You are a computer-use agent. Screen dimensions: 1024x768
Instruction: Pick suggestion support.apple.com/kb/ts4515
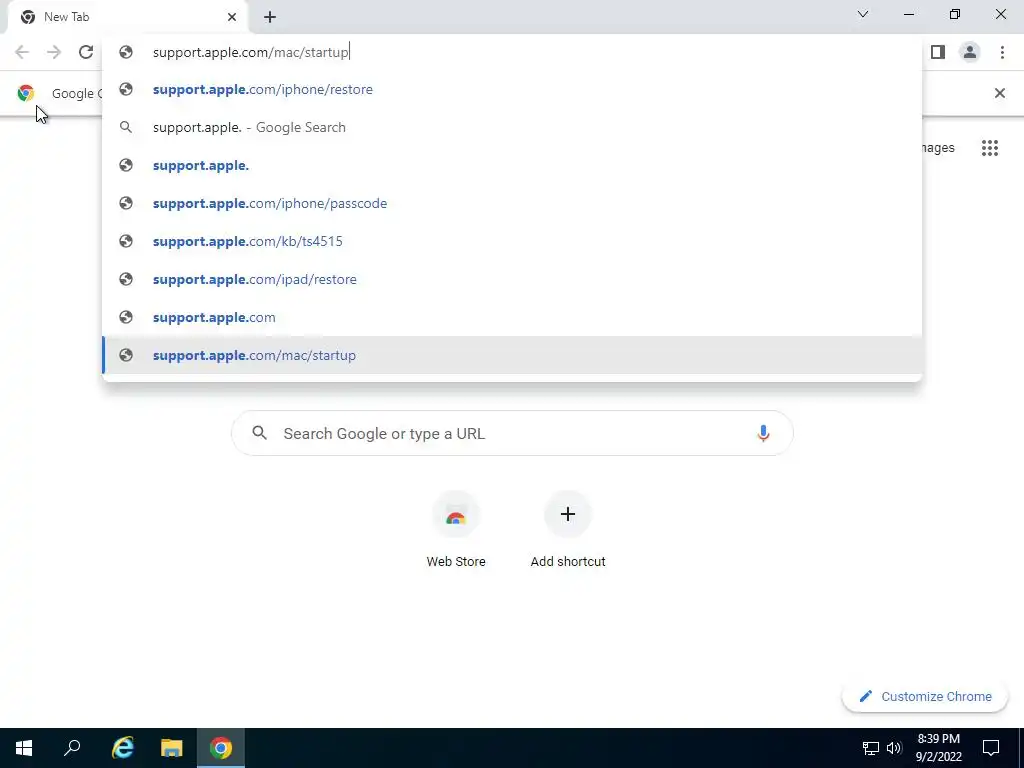pyautogui.click(x=512, y=241)
